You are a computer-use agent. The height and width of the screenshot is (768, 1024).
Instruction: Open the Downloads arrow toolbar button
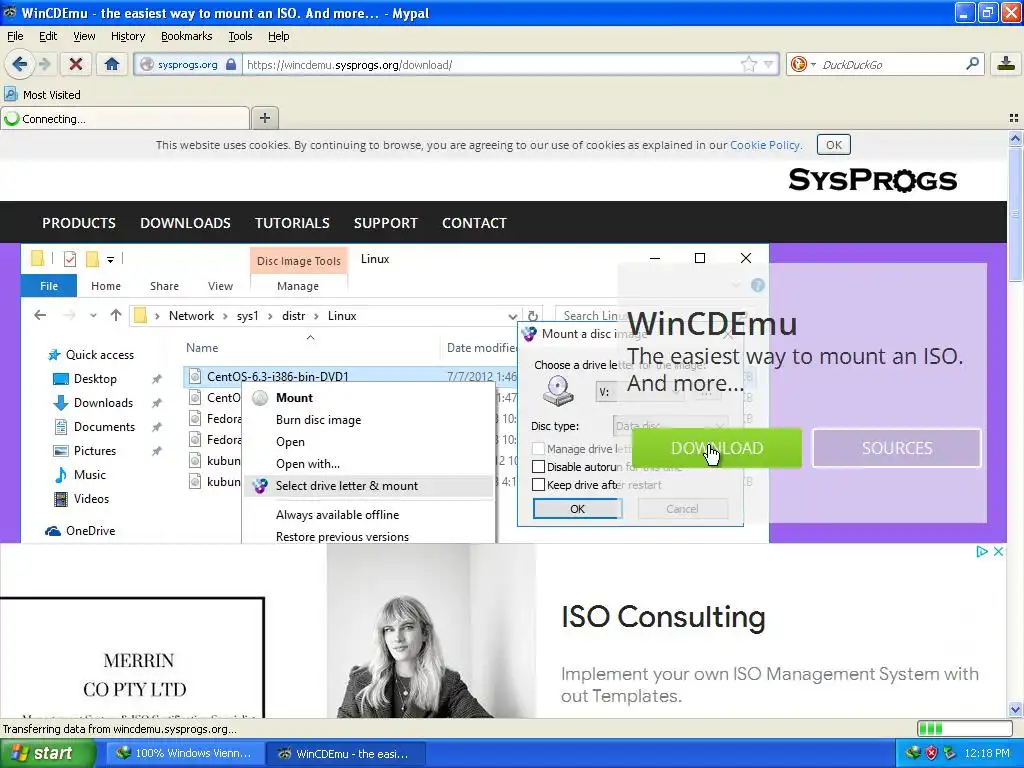[x=1006, y=64]
